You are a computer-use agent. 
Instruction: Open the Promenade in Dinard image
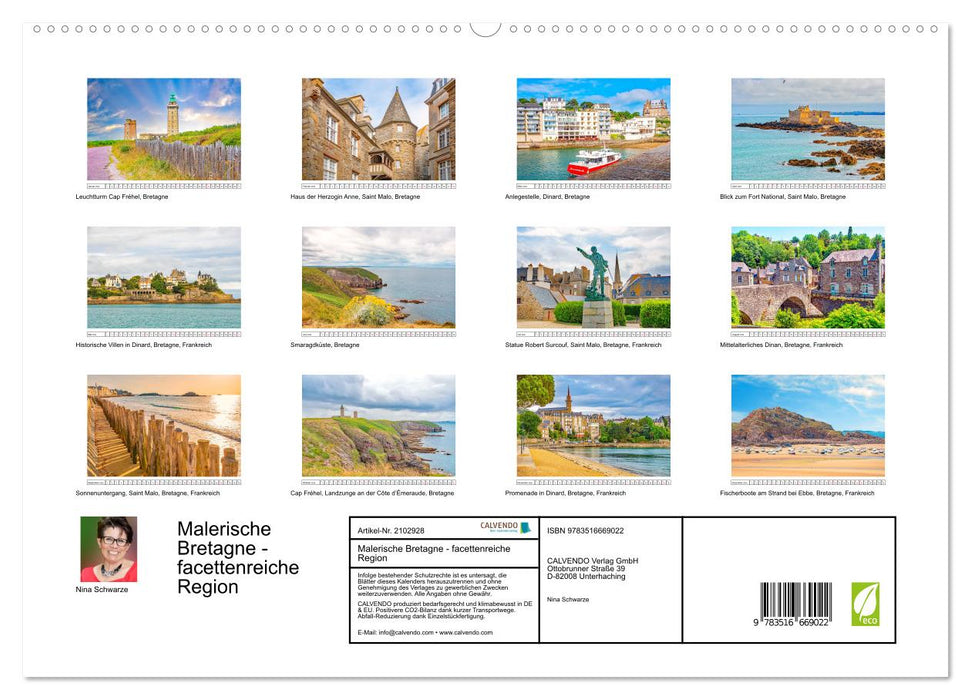tap(592, 425)
